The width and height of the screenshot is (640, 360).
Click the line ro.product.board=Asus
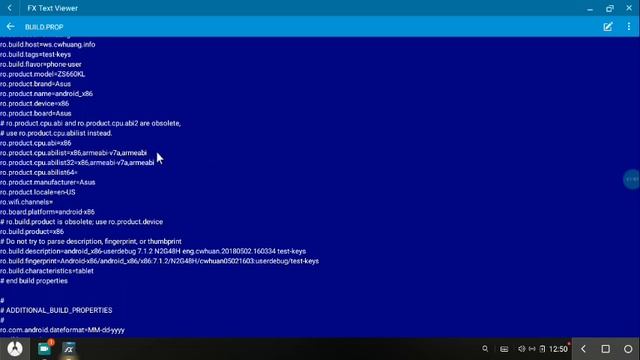(36, 113)
